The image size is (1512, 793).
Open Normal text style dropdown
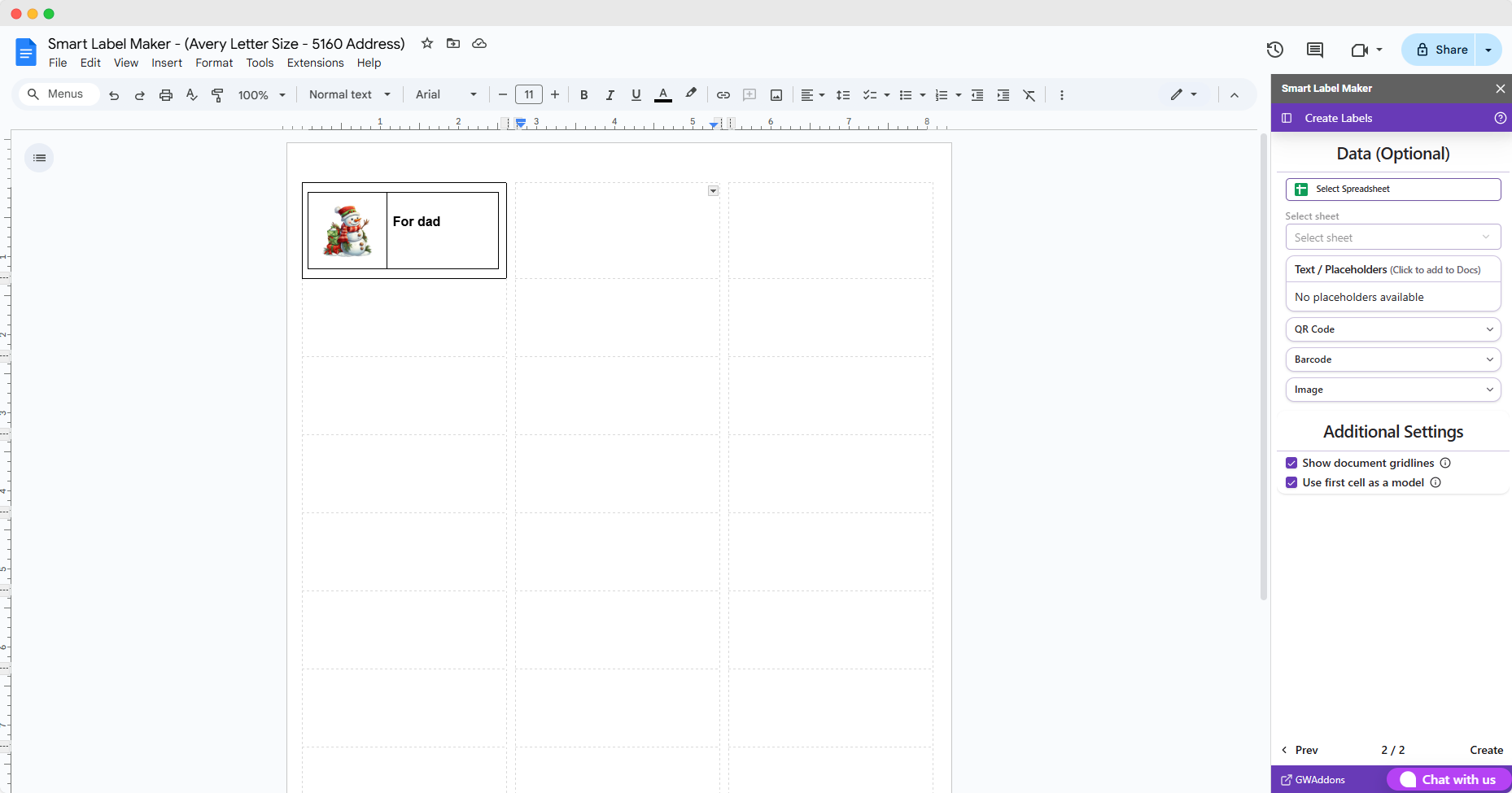click(350, 95)
